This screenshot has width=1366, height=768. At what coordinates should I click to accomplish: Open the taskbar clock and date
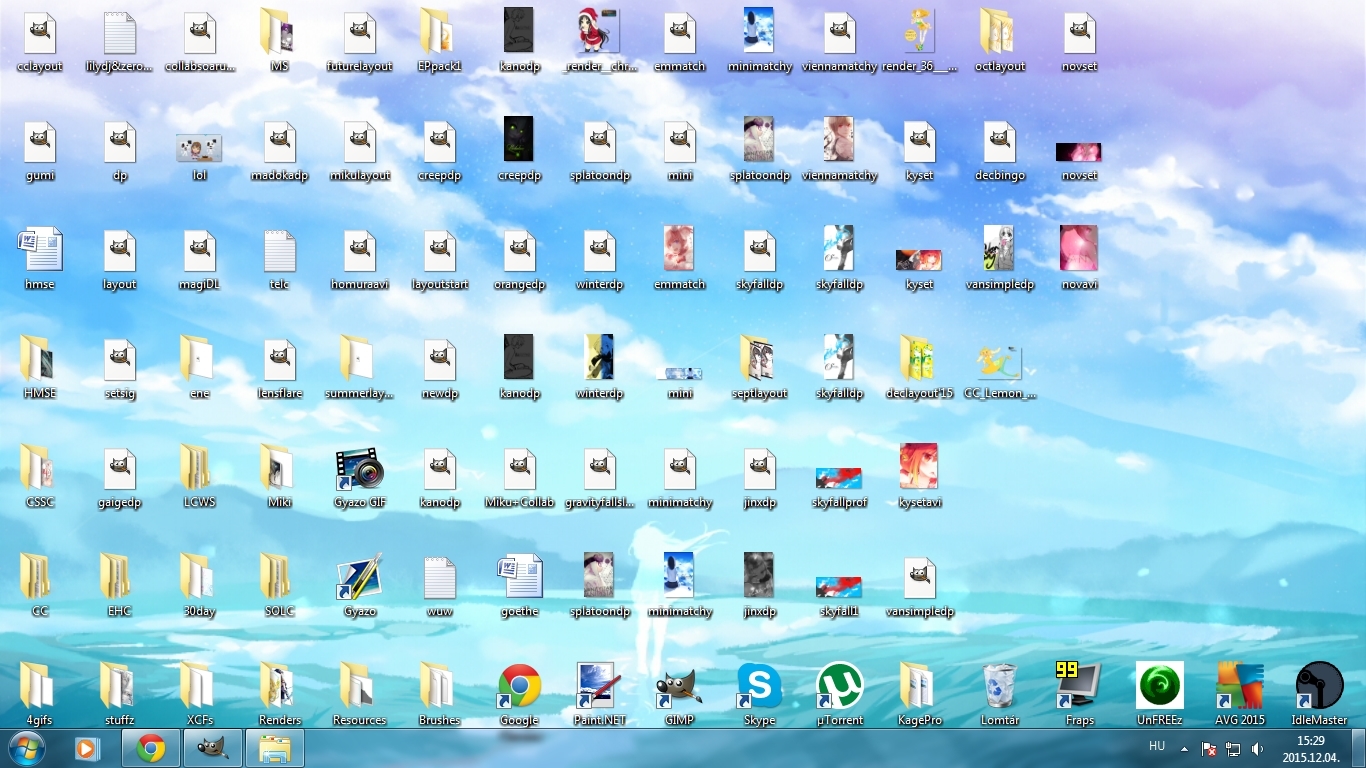click(1310, 749)
